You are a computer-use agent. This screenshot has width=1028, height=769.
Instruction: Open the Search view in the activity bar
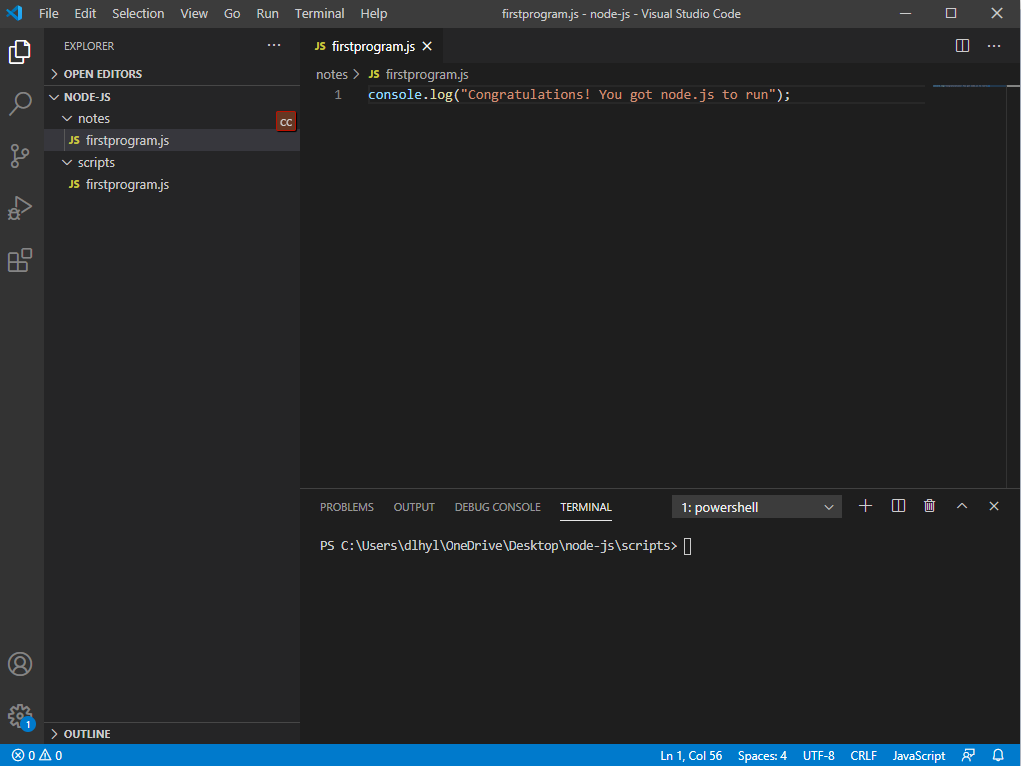point(21,104)
